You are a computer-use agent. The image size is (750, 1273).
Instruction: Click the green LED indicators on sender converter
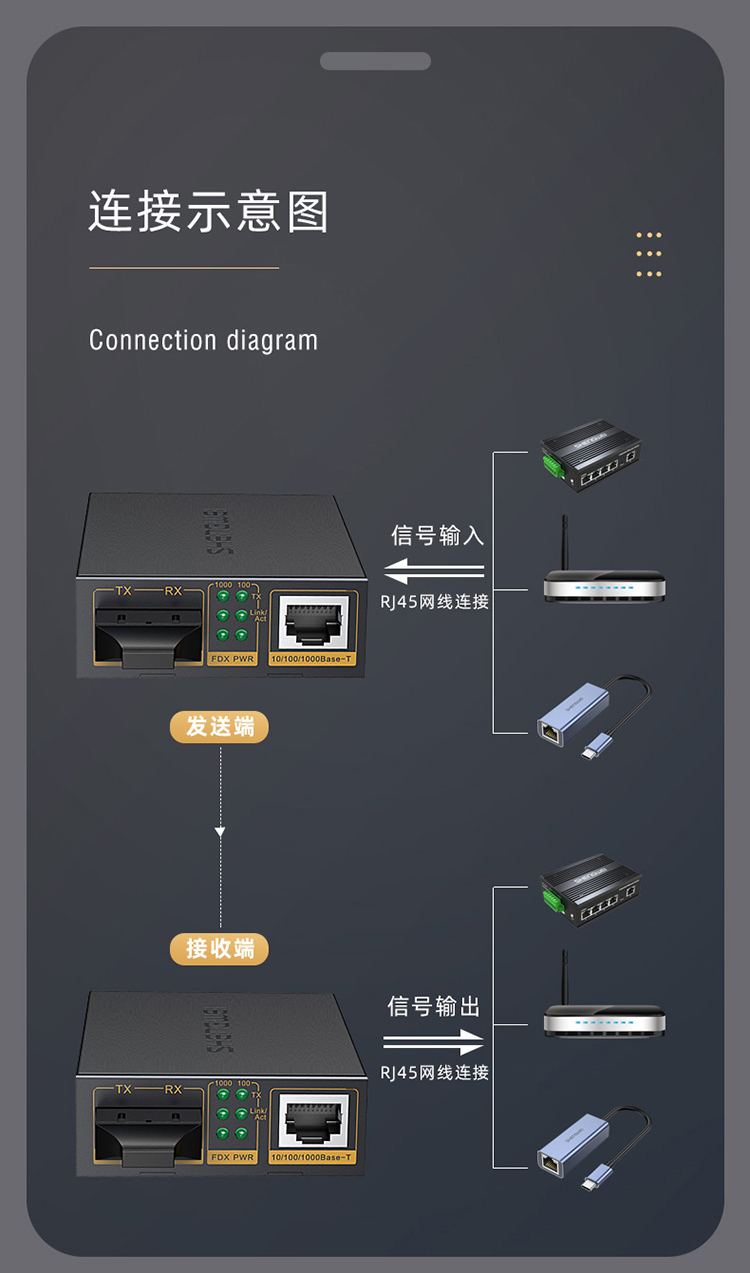231,615
